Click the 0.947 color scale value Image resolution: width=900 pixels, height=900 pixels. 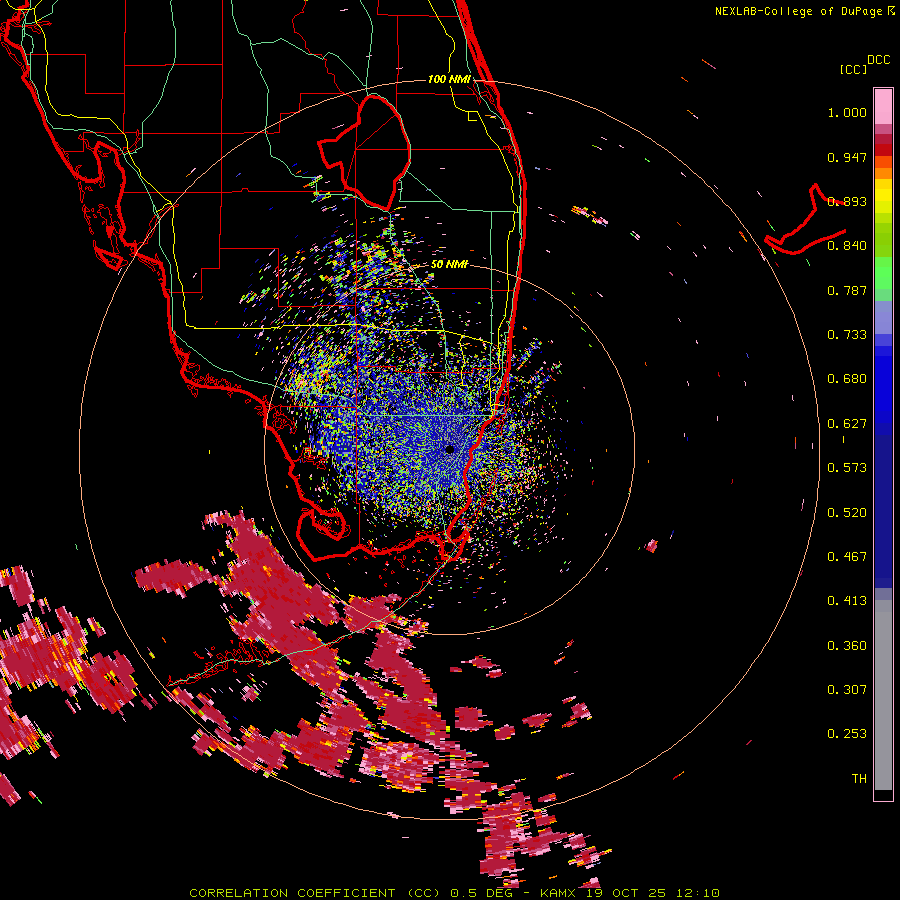tap(847, 157)
